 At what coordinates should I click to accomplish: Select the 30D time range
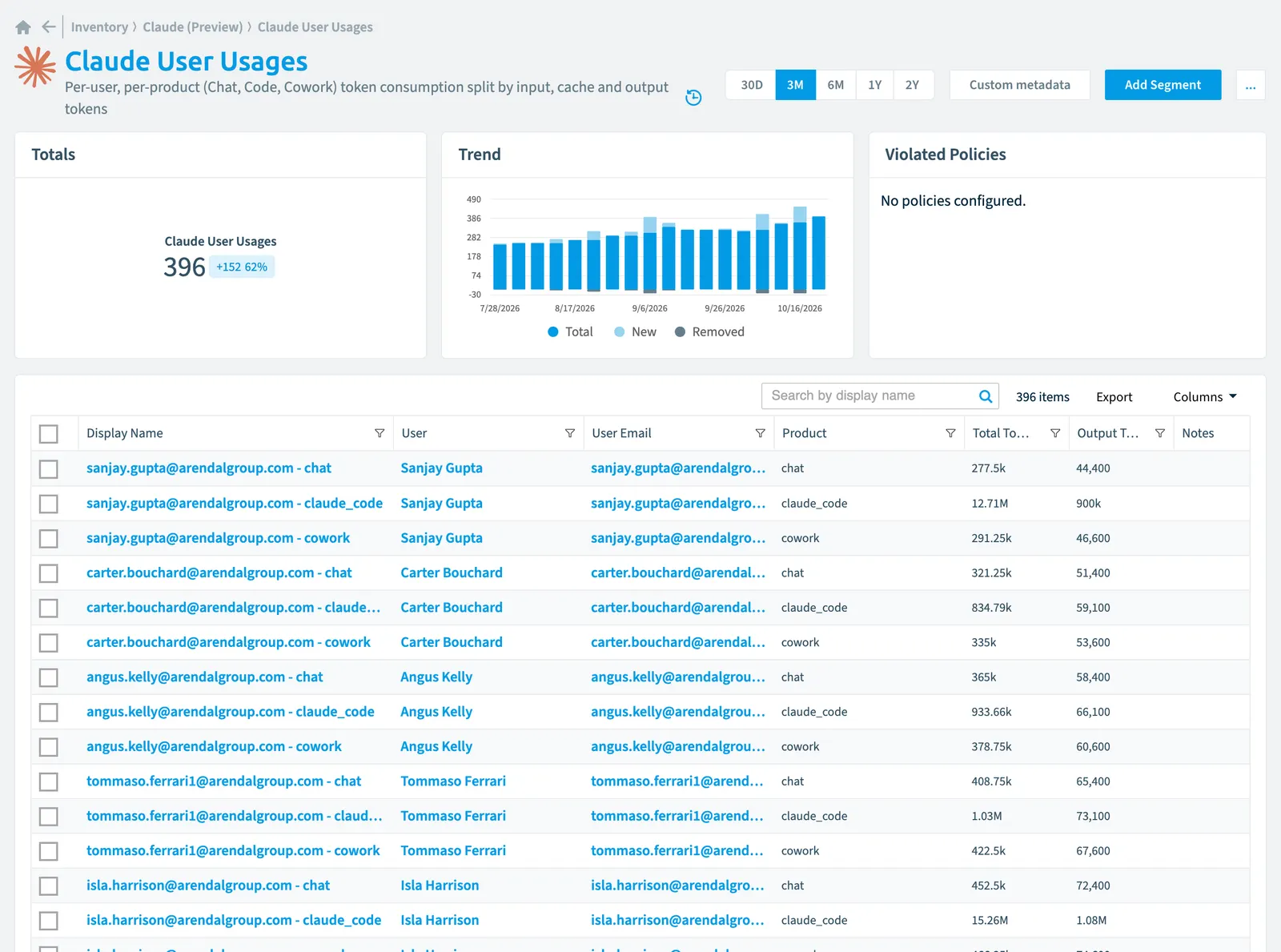(x=751, y=85)
